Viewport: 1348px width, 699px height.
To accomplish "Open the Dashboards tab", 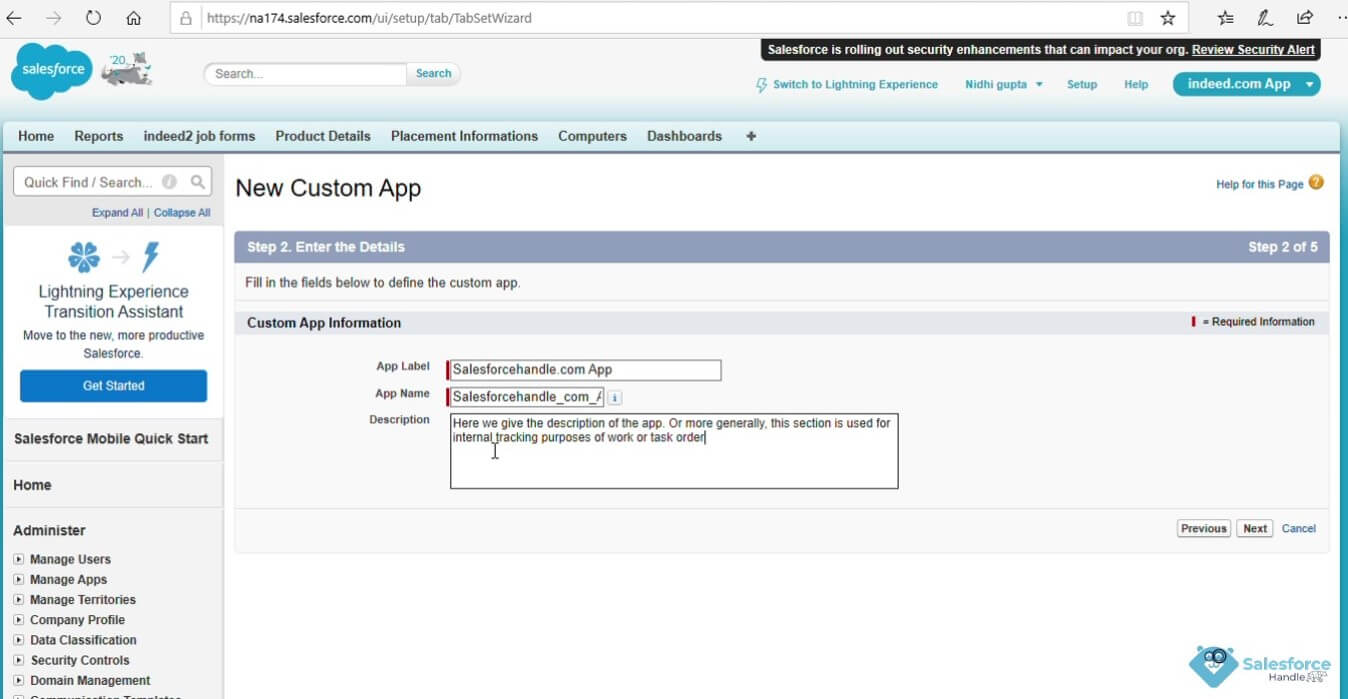I will [683, 135].
